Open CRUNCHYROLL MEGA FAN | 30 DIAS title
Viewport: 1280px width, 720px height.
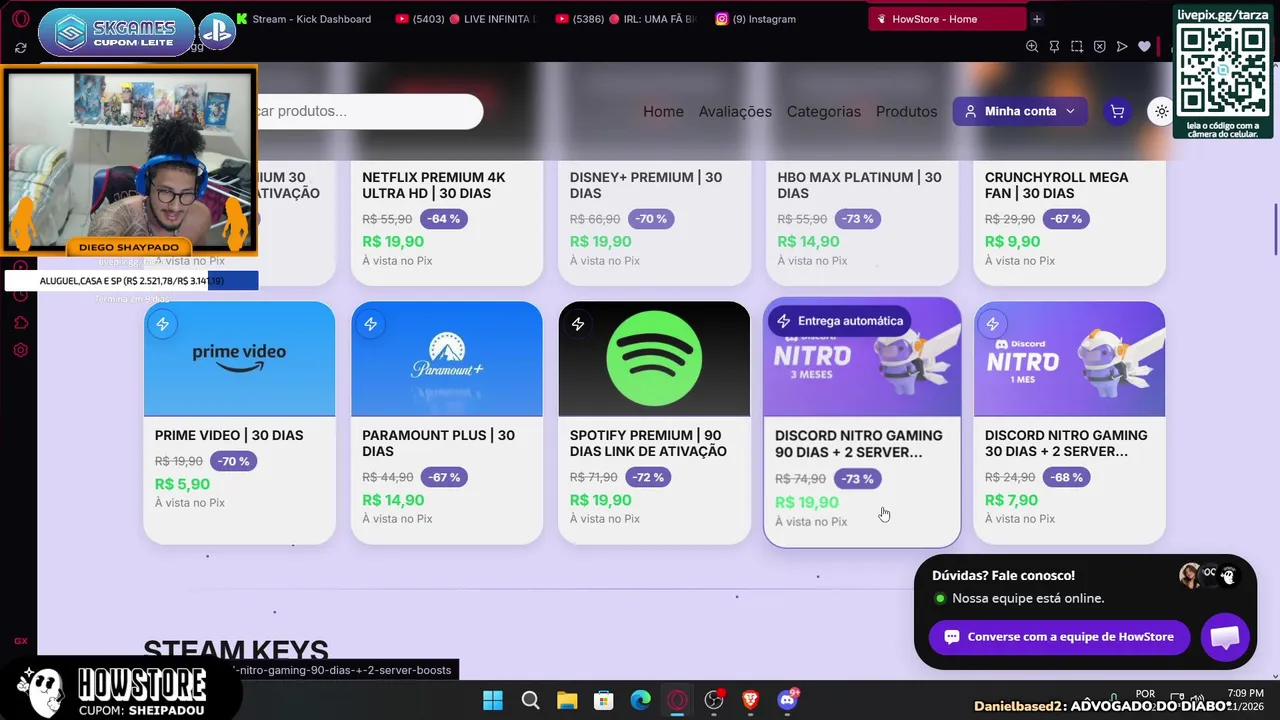click(1056, 185)
